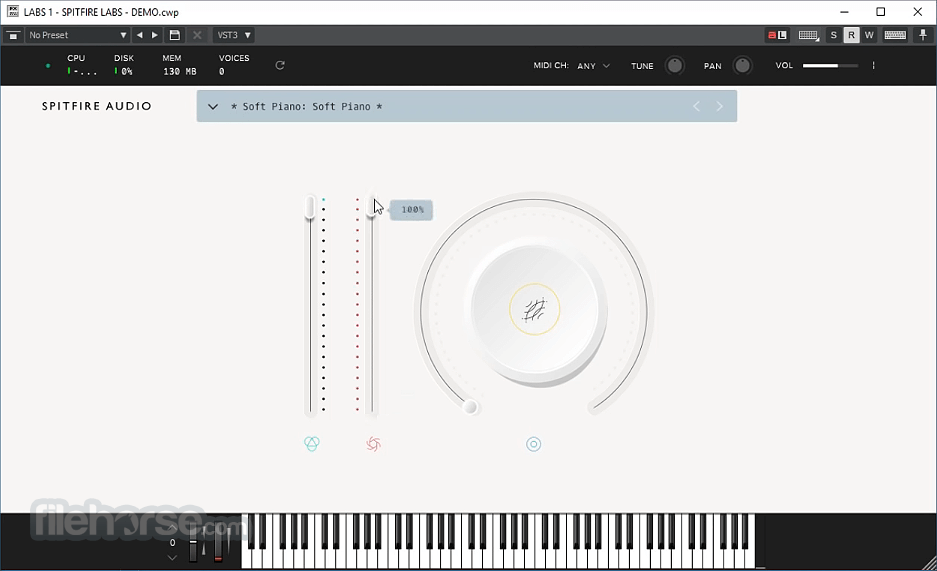Viewport: 937px width, 571px height.
Task: Open the MIDI CH ANY dropdown
Action: coord(593,66)
